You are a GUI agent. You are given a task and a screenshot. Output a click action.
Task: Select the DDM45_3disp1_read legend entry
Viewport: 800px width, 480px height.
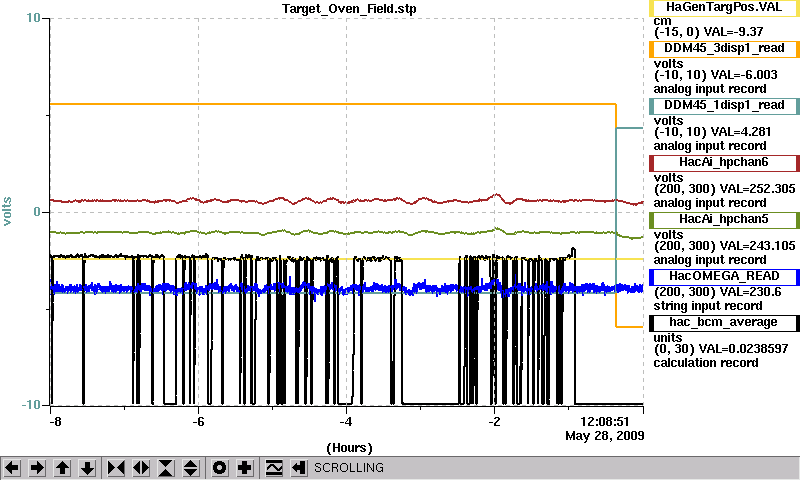tap(724, 49)
